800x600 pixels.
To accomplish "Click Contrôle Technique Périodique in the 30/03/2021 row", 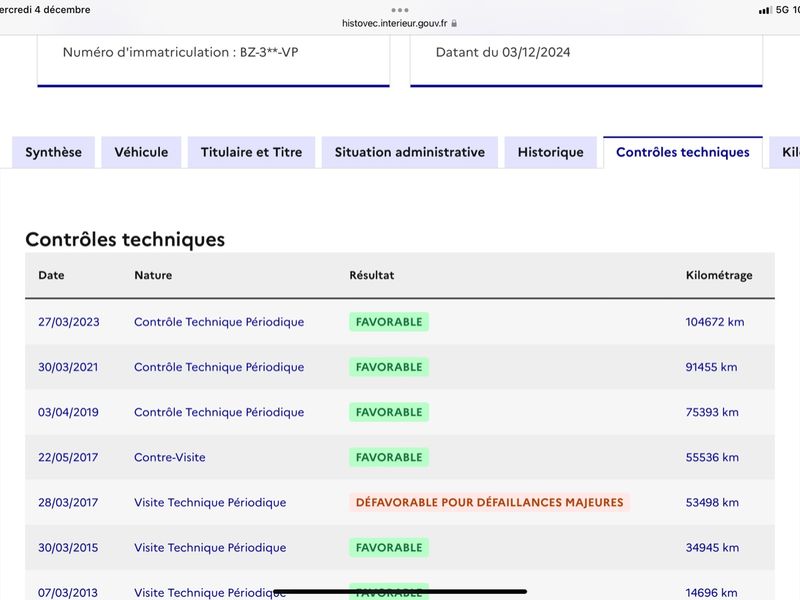I will tap(219, 367).
